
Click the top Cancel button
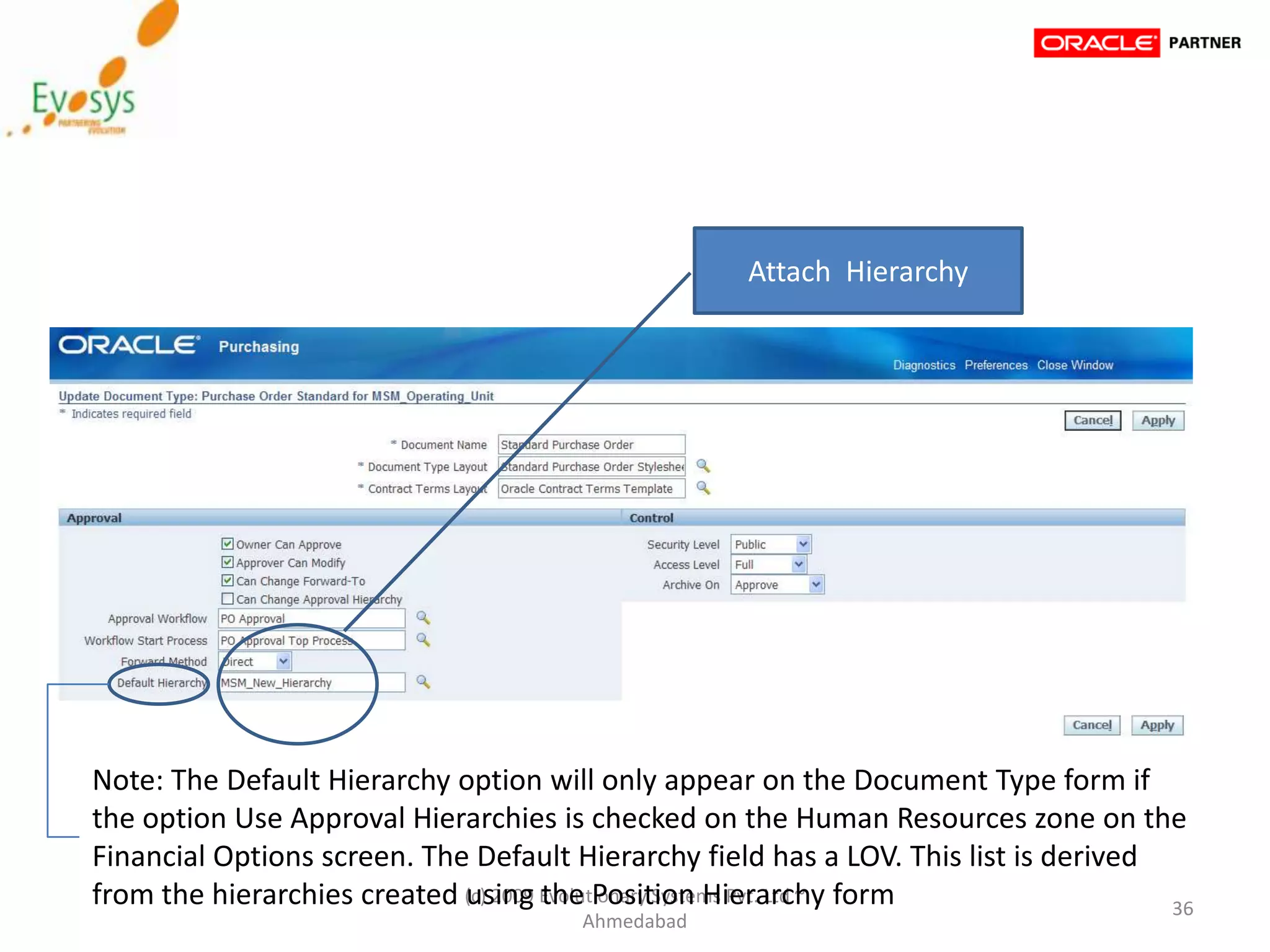click(x=1093, y=420)
